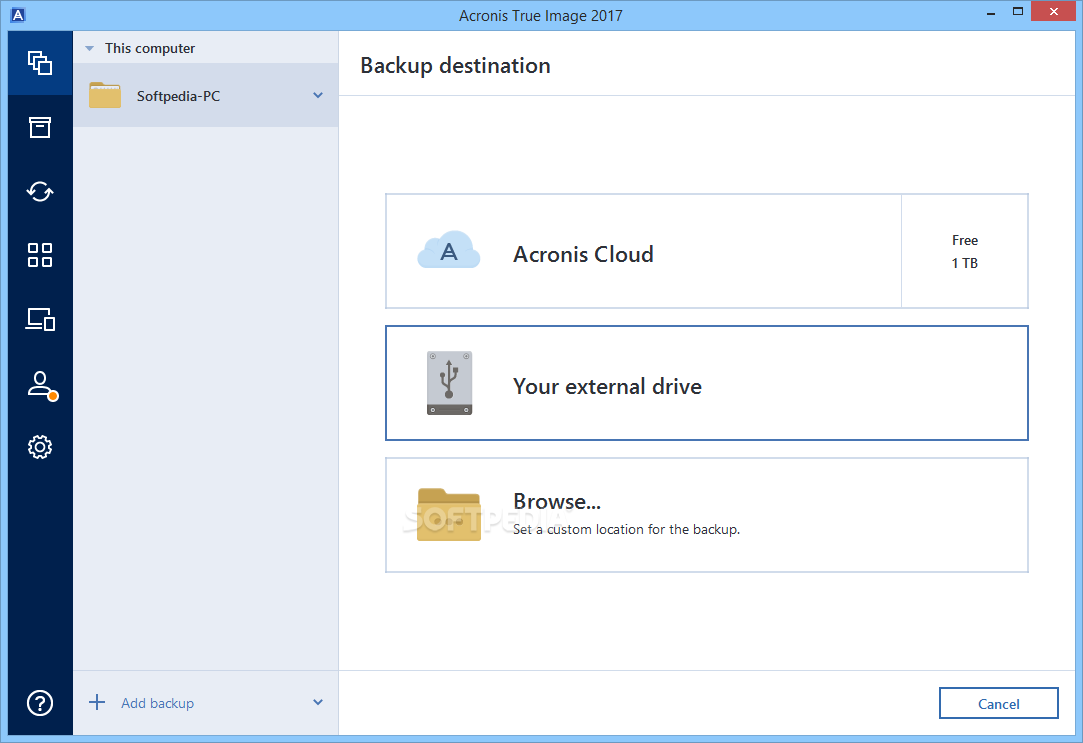The width and height of the screenshot is (1083, 743).
Task: Open the Dashboard devices icon
Action: 40,319
